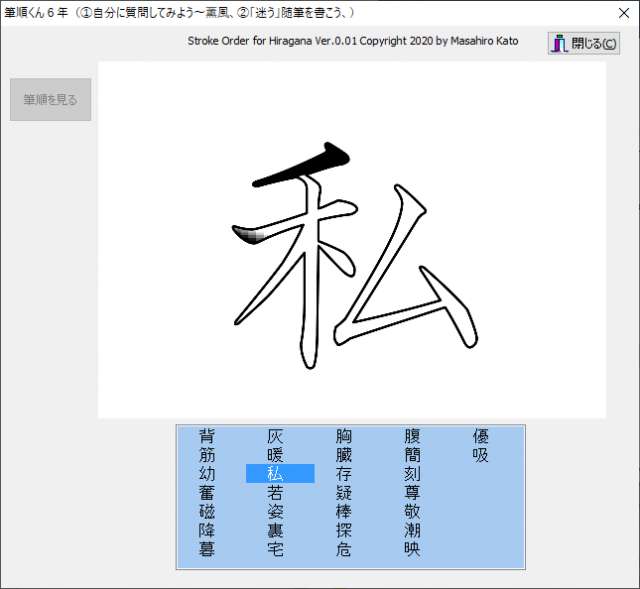Select kanji 暮 in the list
640x589 pixels.
[x=207, y=549]
